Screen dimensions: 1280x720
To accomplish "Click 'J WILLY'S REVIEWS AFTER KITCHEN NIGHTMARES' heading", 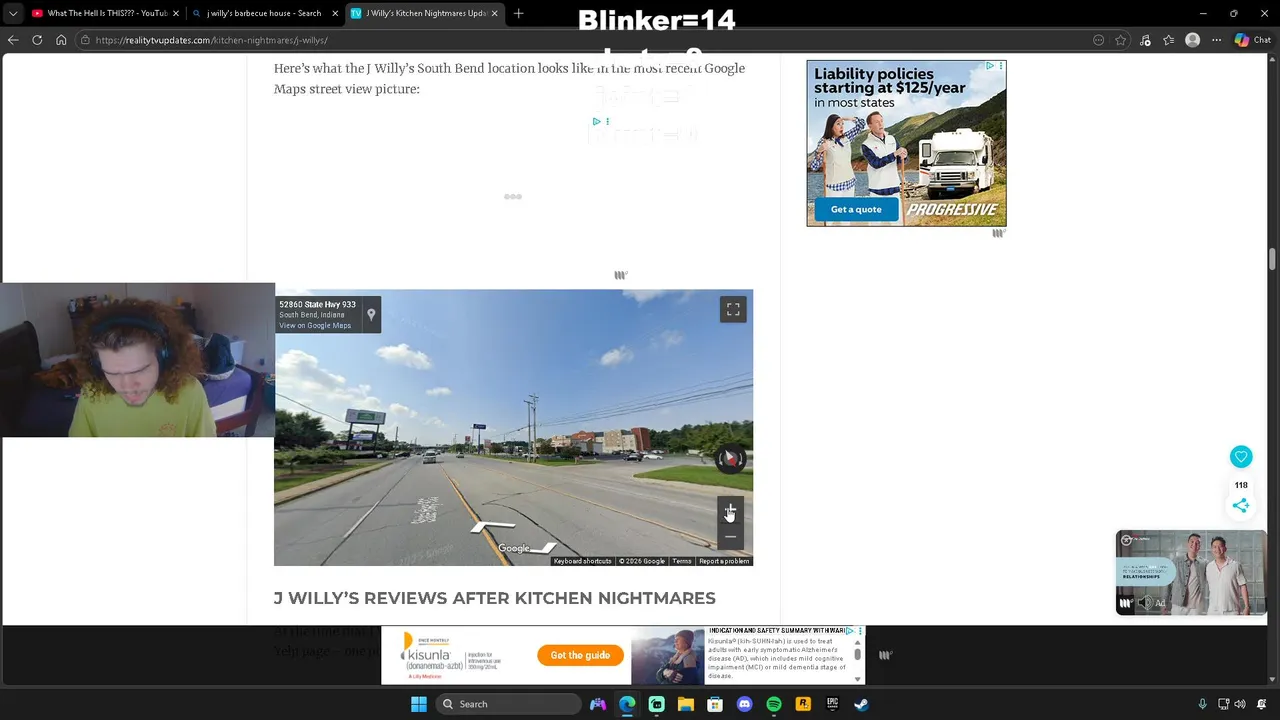I will tap(495, 598).
